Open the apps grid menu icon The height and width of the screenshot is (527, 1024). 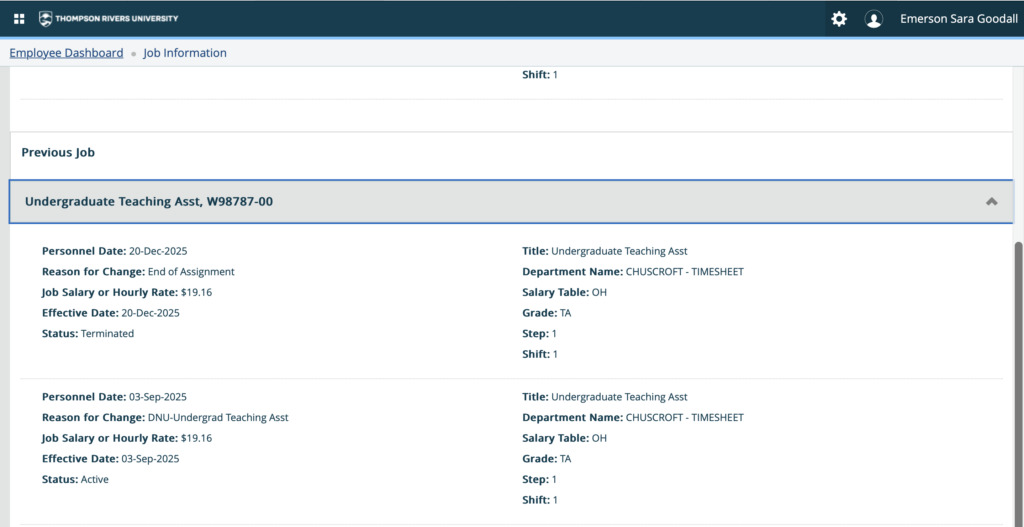tap(19, 19)
